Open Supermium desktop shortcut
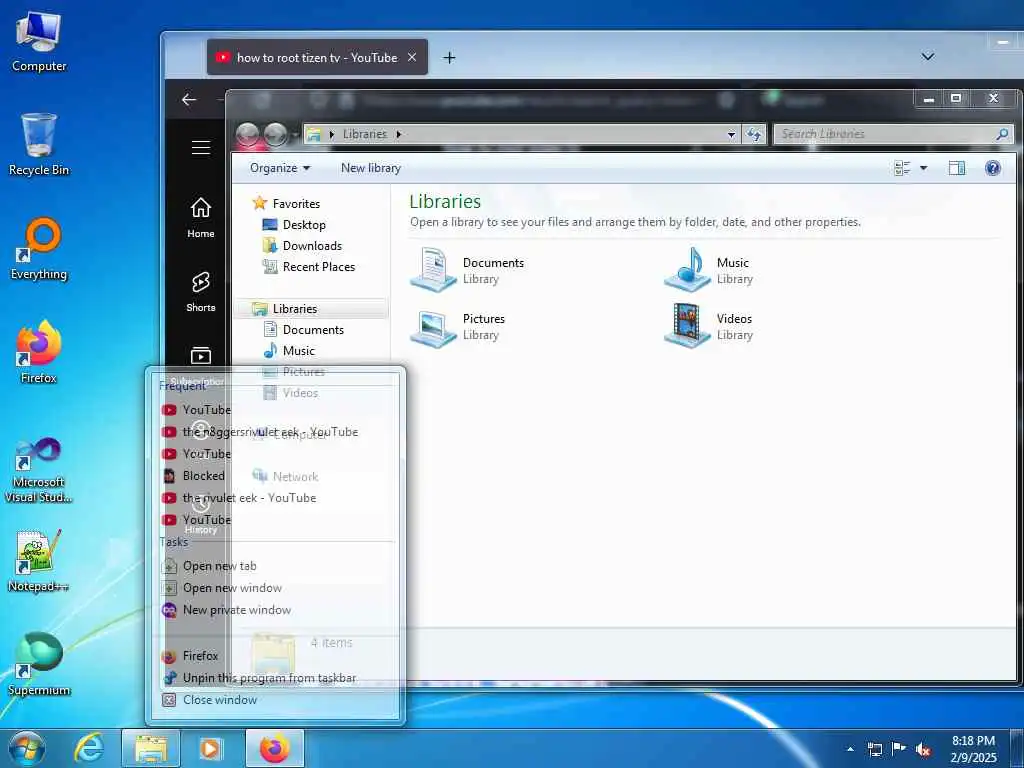 tap(39, 664)
